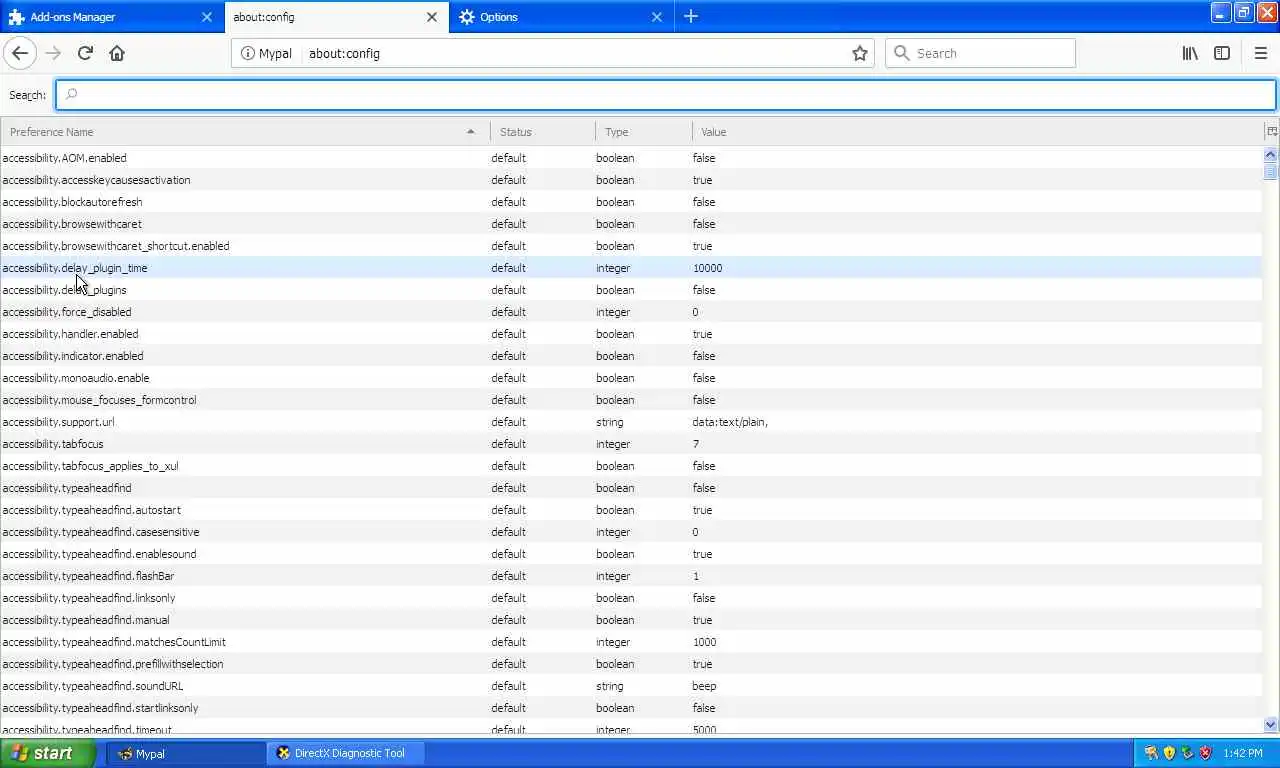Select accessibility.blockautorefresh preference

[631, 202]
